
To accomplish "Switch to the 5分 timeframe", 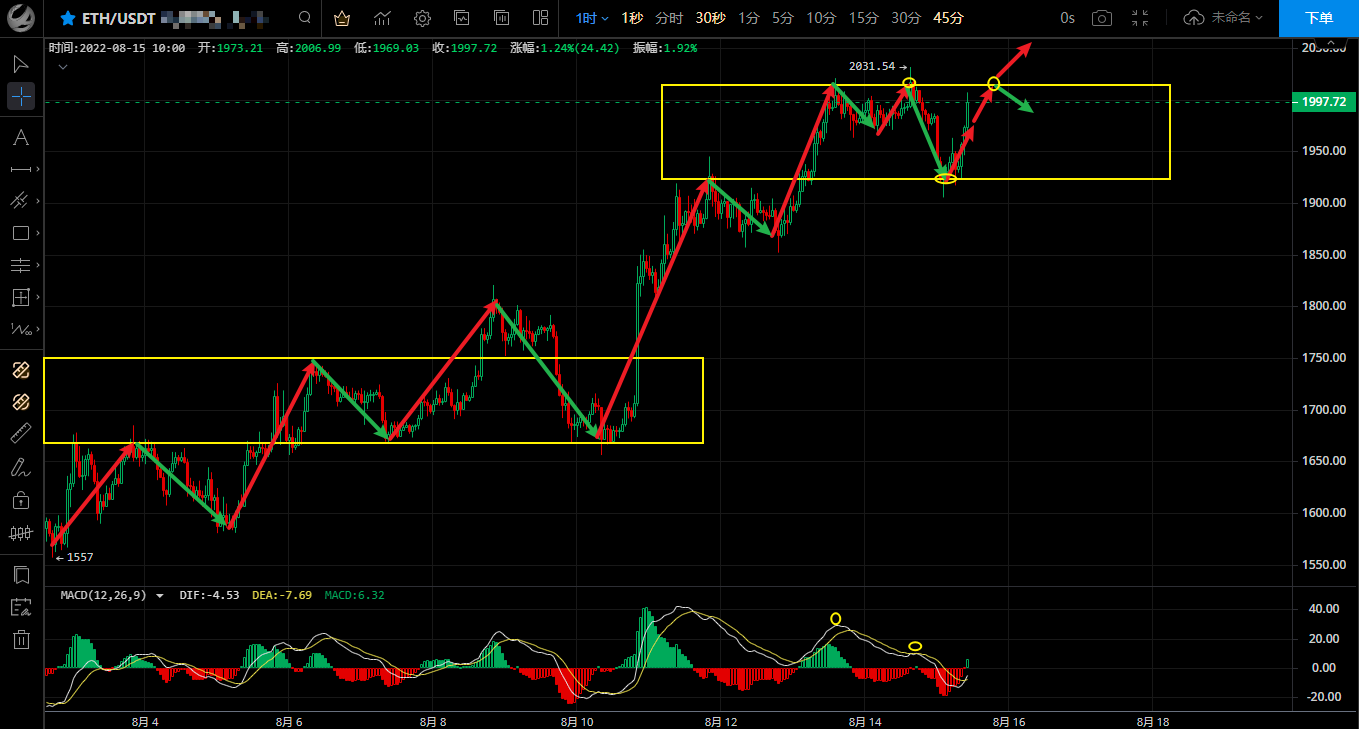I will [x=782, y=18].
